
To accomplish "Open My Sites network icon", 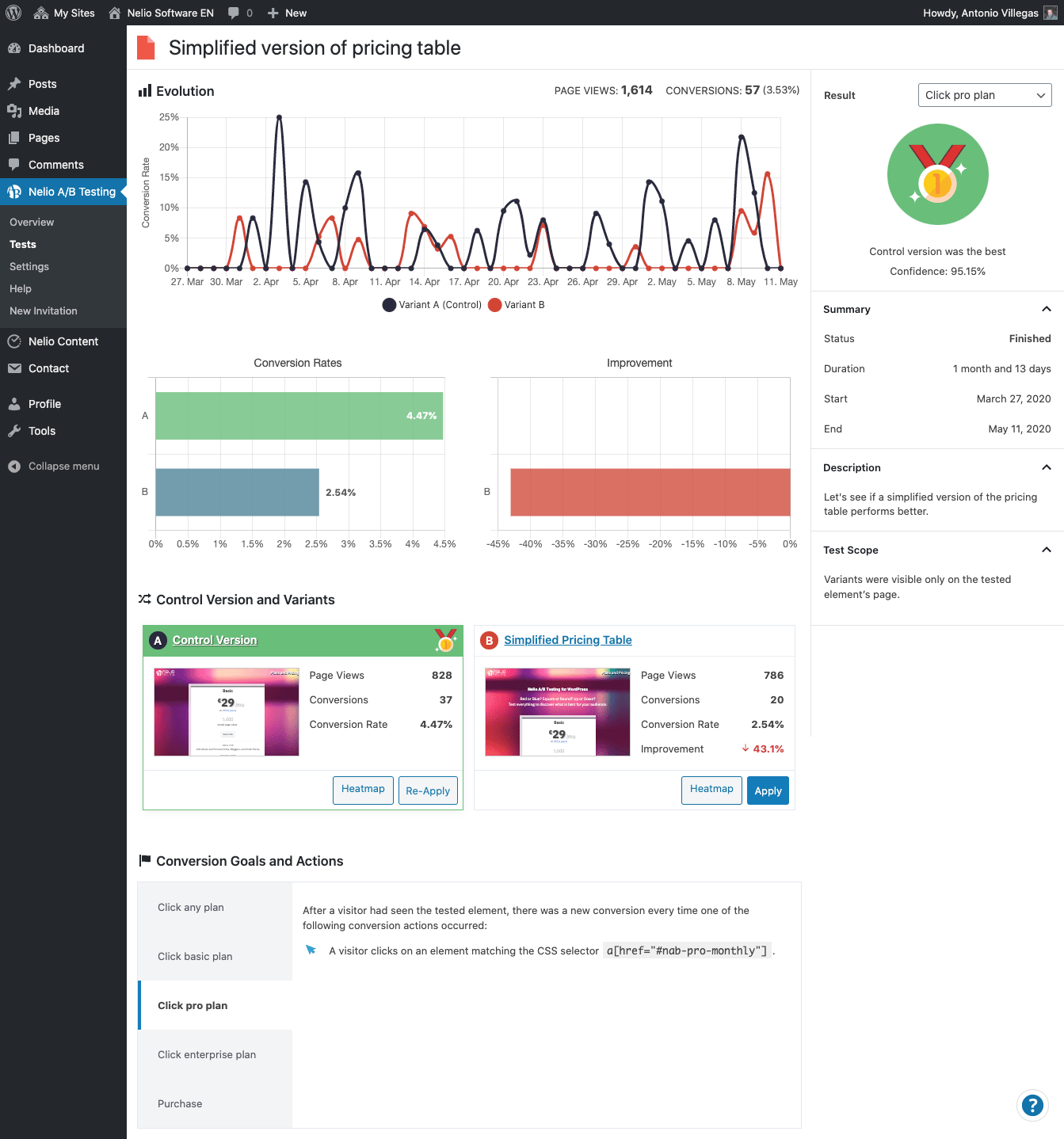I will (x=41, y=13).
